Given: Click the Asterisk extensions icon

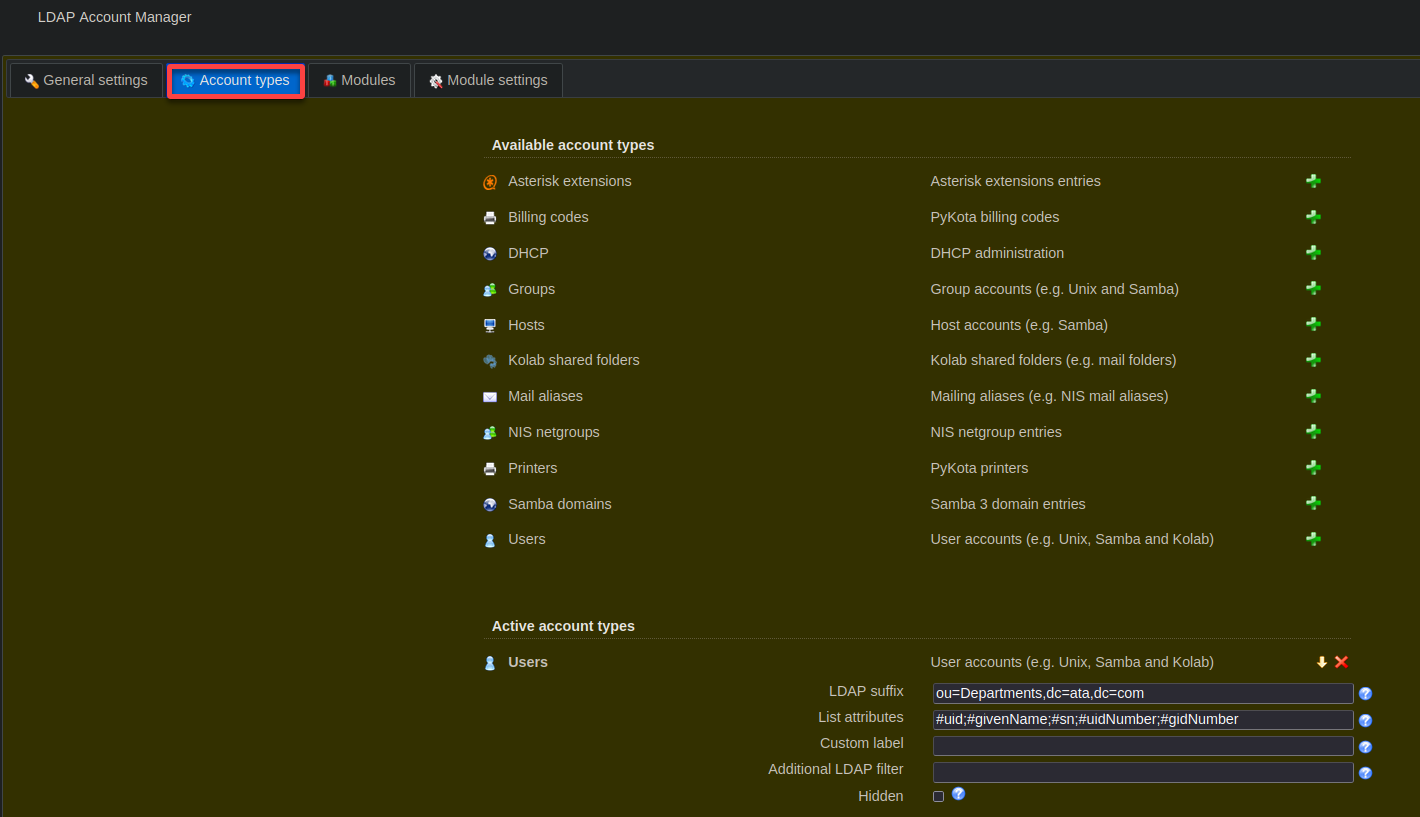Looking at the screenshot, I should pyautogui.click(x=490, y=182).
